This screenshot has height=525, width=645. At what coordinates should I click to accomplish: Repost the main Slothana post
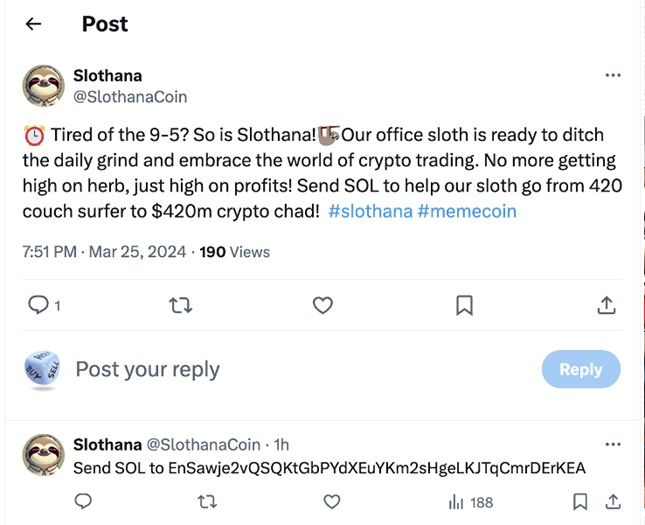[180, 305]
